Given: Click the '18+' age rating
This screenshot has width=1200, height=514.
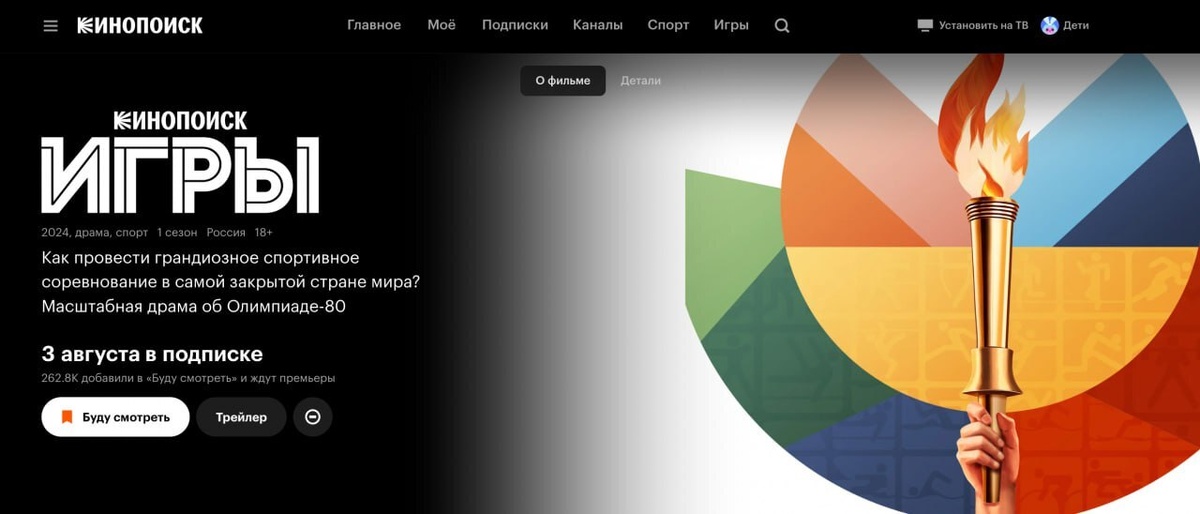Looking at the screenshot, I should point(264,232).
